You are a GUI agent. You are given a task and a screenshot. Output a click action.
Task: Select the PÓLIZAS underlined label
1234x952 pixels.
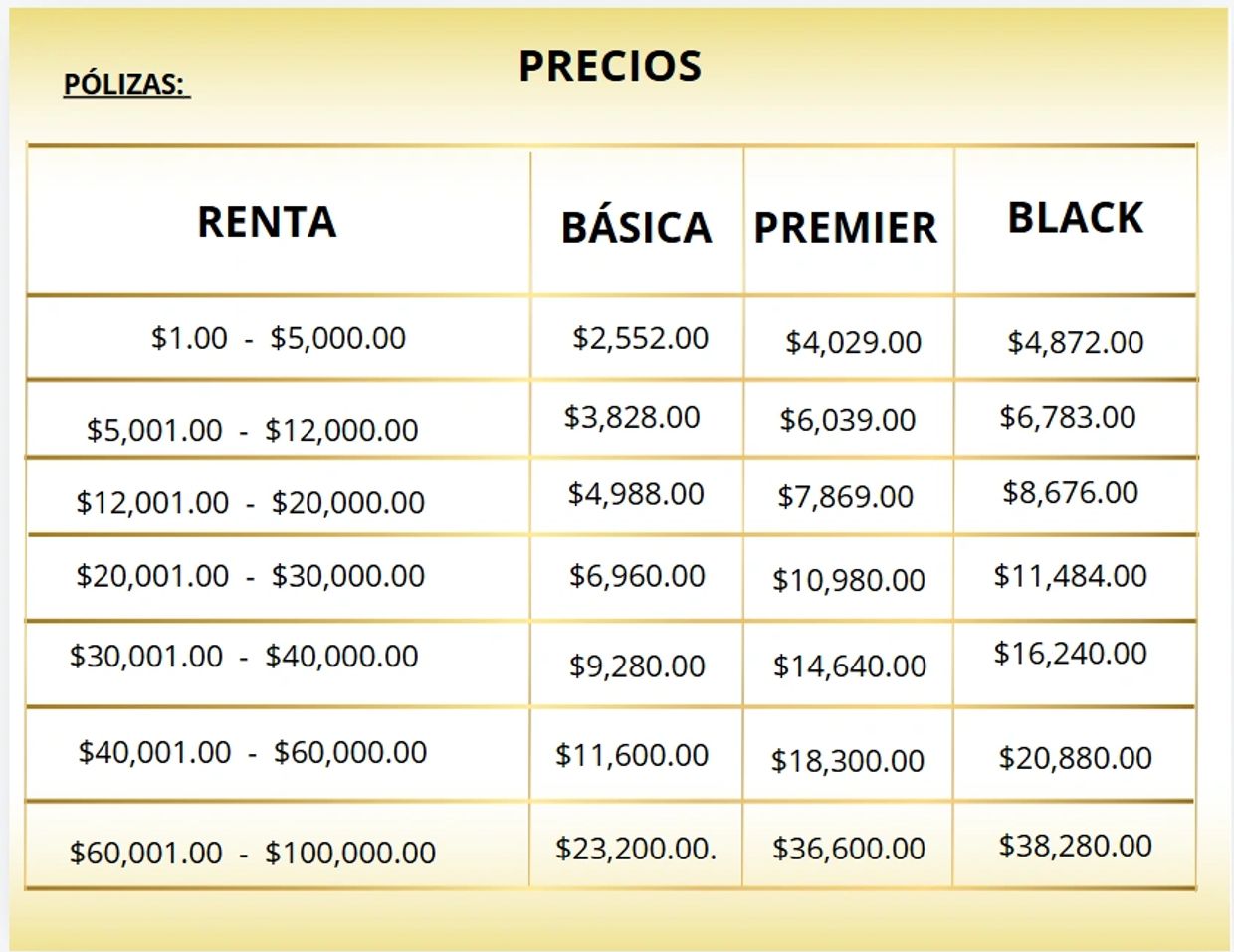click(126, 85)
